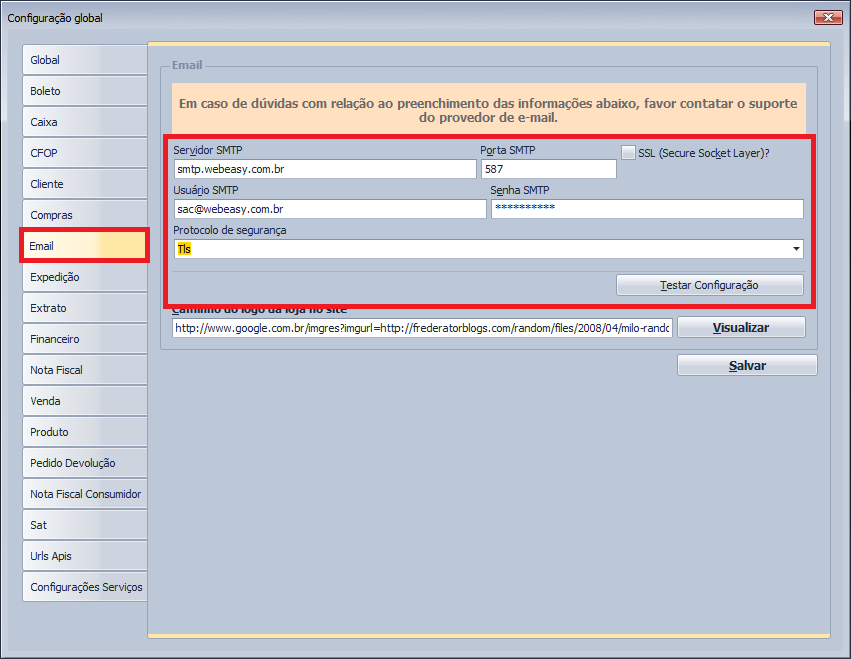The height and width of the screenshot is (659, 851).
Task: Save settings with the Salvar button
Action: click(746, 366)
